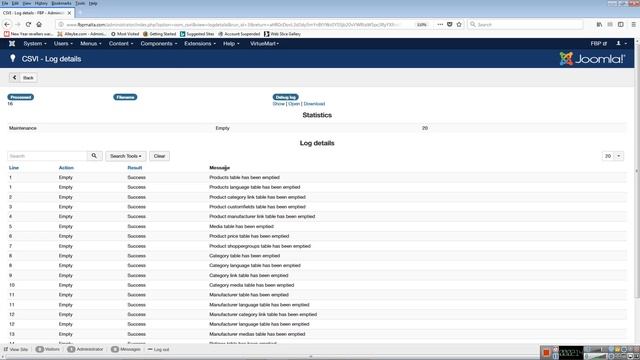The image size is (640, 360).
Task: Close the CSVI Log details tab
Action: [69, 13]
